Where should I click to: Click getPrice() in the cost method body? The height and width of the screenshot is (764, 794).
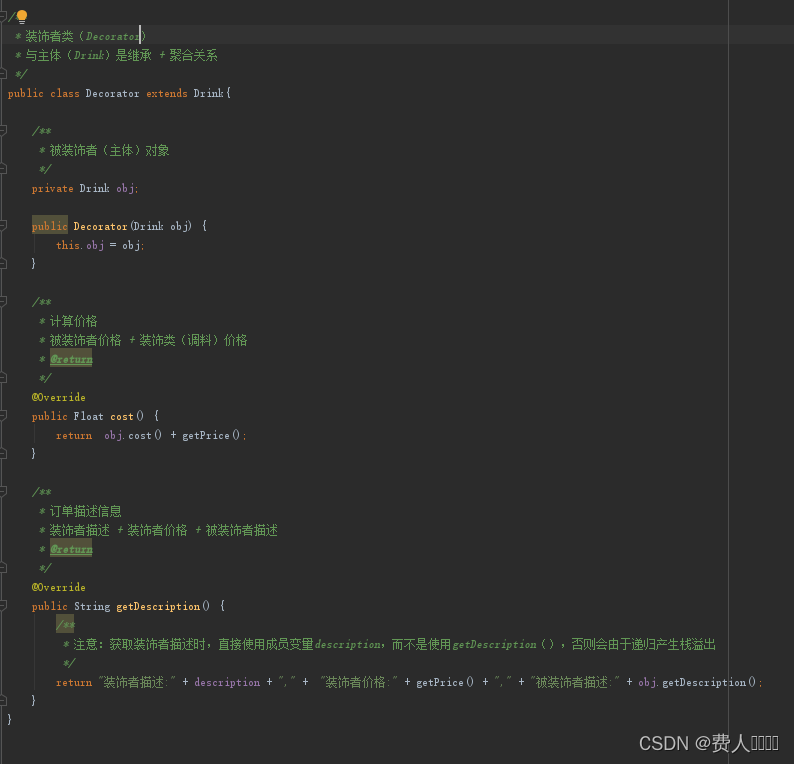pyautogui.click(x=211, y=435)
